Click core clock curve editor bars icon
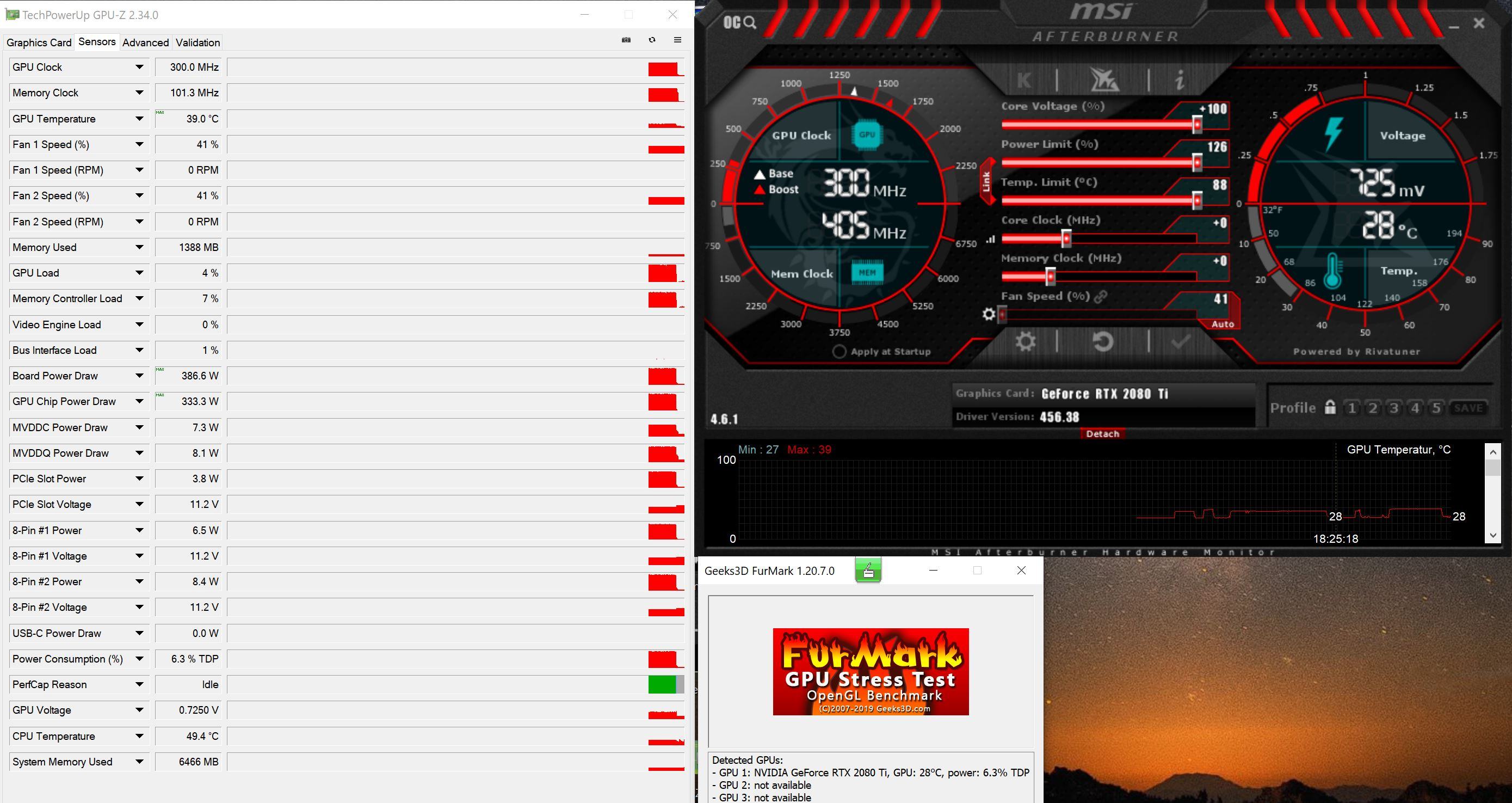The width and height of the screenshot is (1512, 803). (x=991, y=239)
